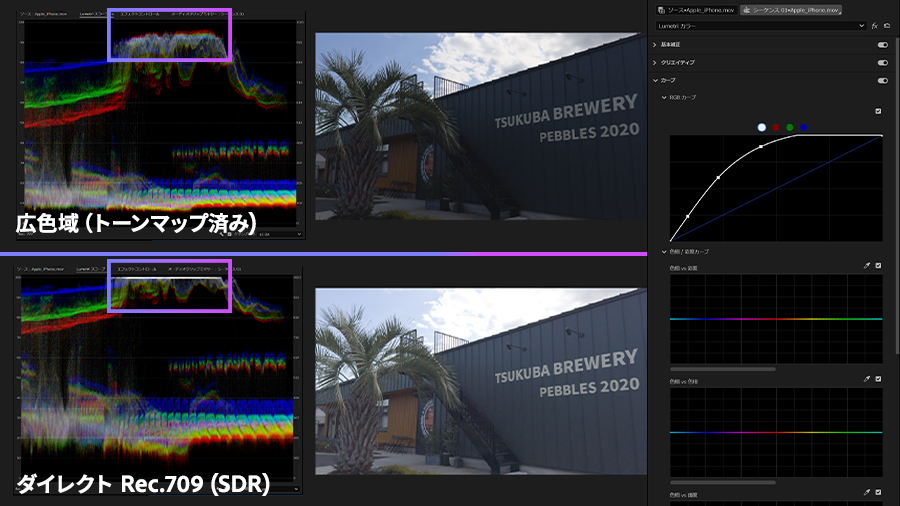Collapse the カーブ section
The height and width of the screenshot is (506, 900).
(x=655, y=80)
